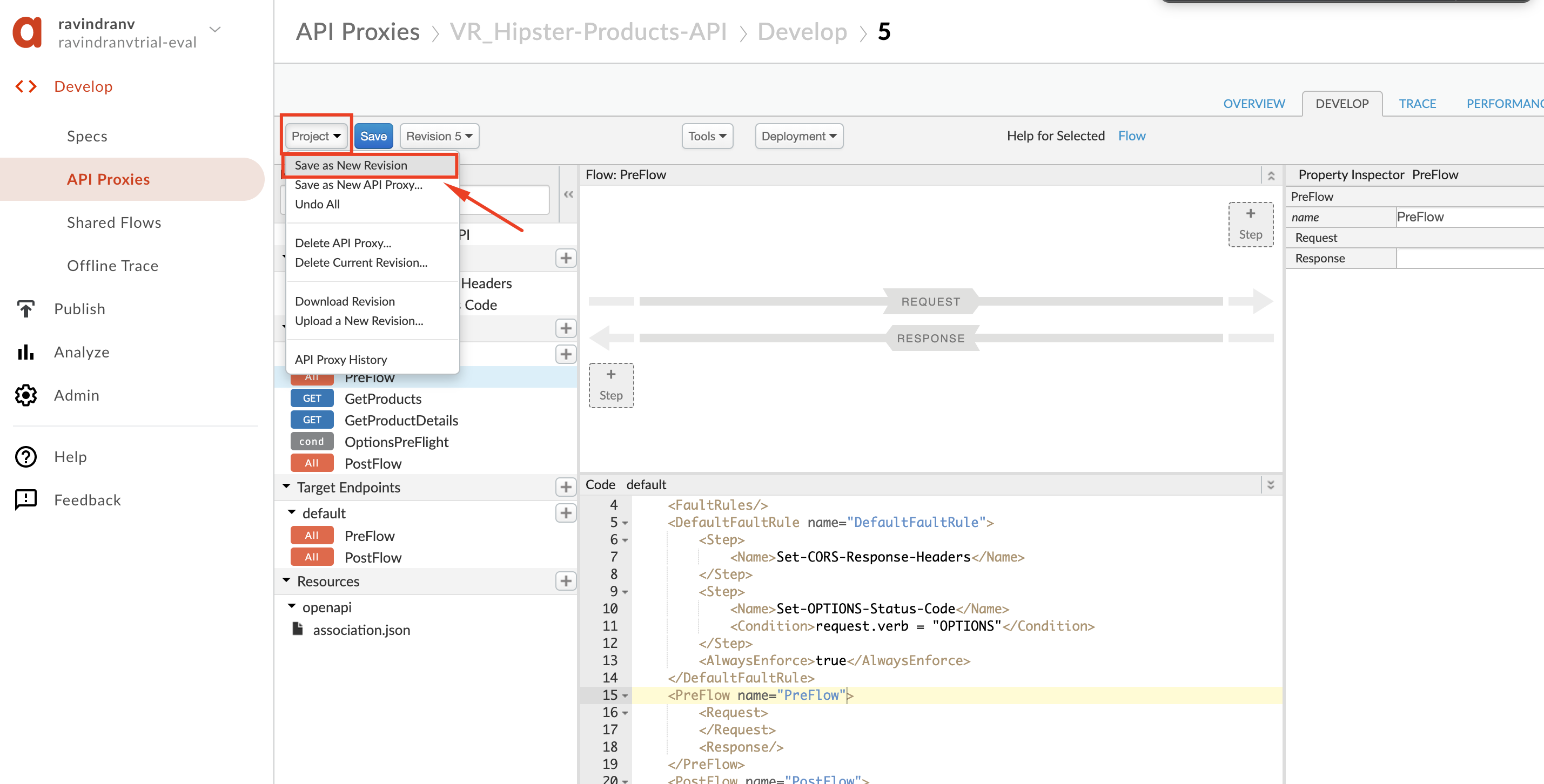Switch to the OVERVIEW tab
The height and width of the screenshot is (784, 1544).
(1254, 104)
